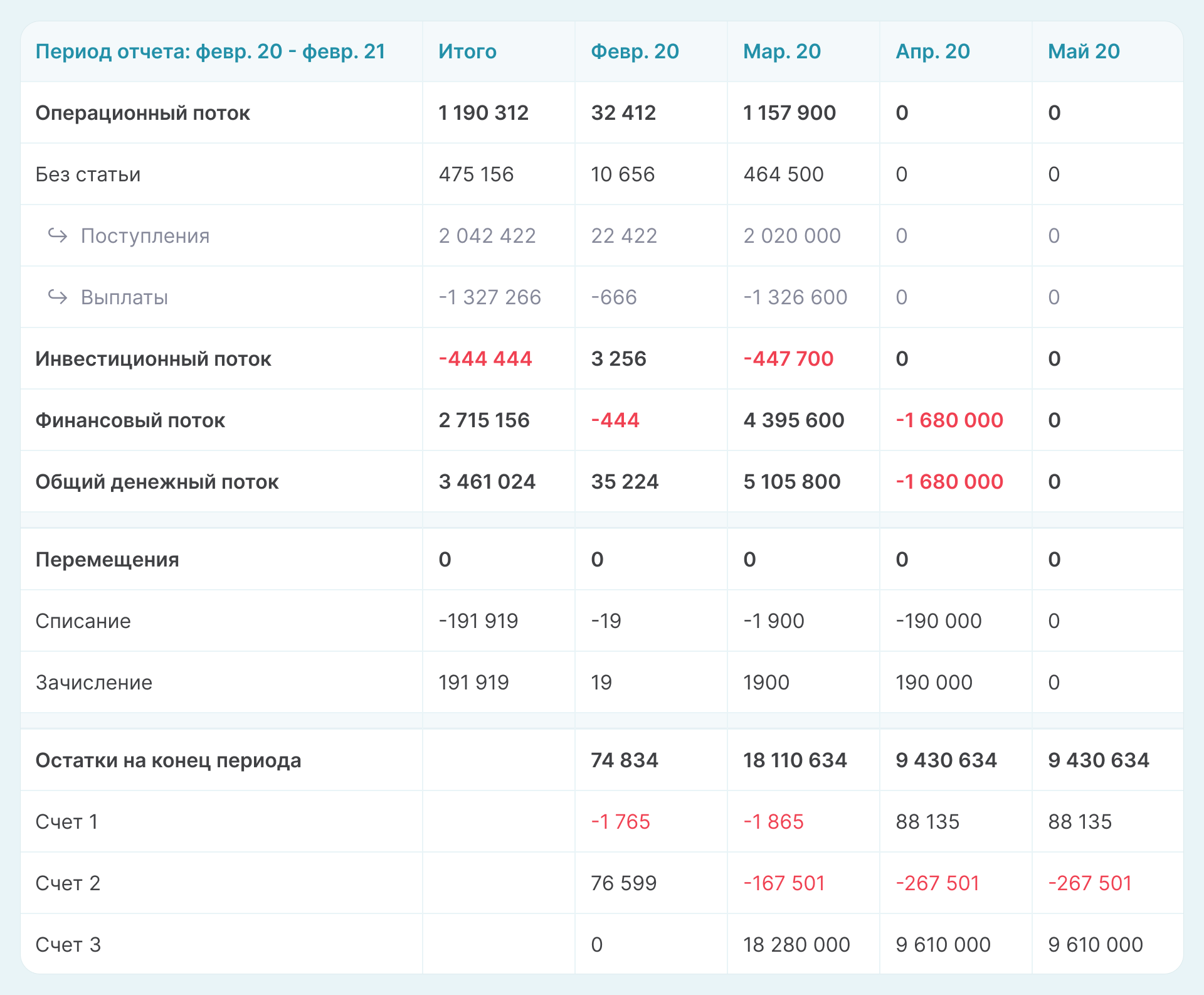The width and height of the screenshot is (1204, 995).
Task: Click the Общий денежный поток label
Action: click(157, 482)
